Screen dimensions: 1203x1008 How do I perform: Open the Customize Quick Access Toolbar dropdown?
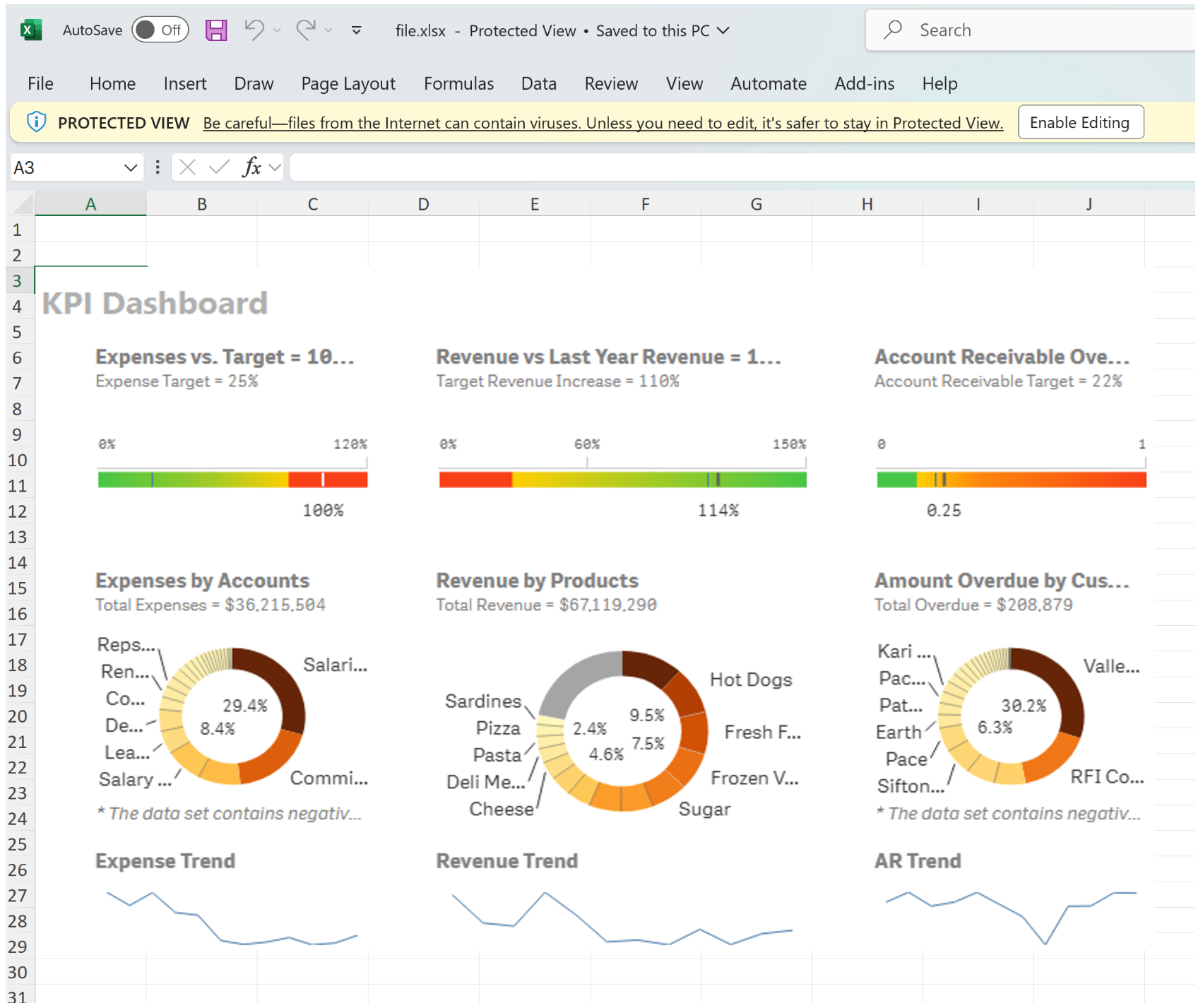[x=357, y=30]
